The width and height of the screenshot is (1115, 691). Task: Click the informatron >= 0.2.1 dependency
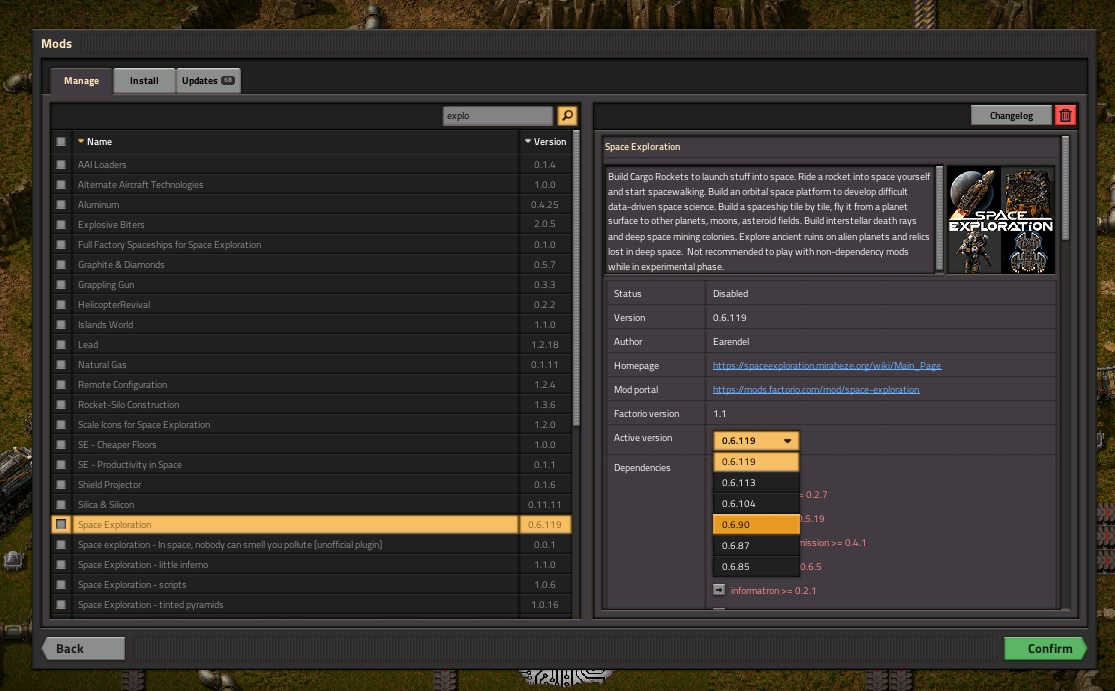pos(773,591)
